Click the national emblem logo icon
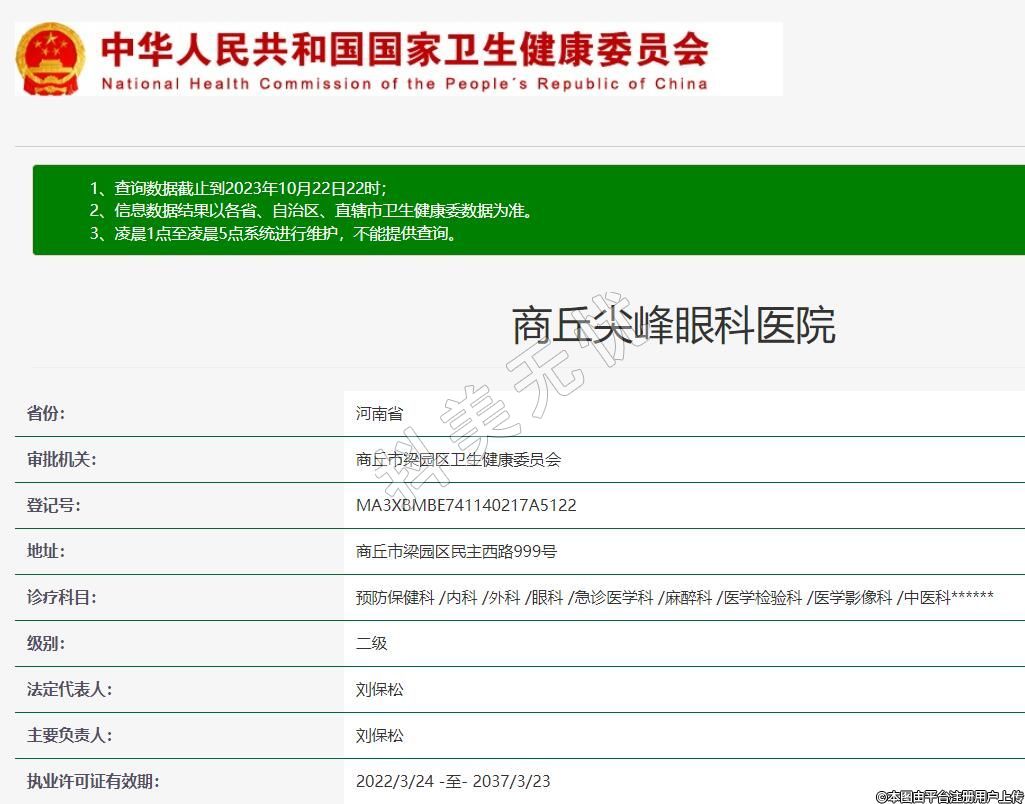The width and height of the screenshot is (1025, 804). (50, 58)
